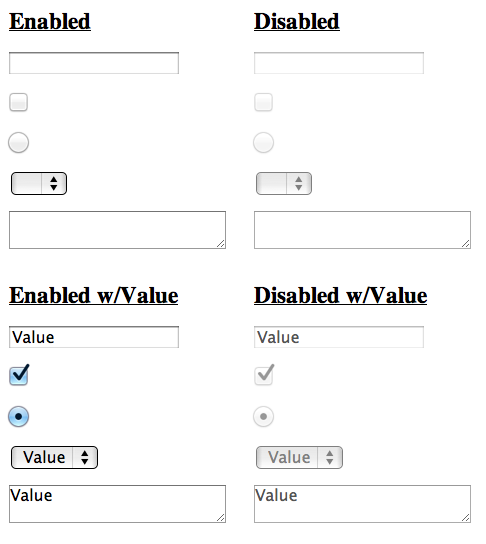The width and height of the screenshot is (486, 544).
Task: Click the disabled empty radio button
Action: pyautogui.click(x=263, y=142)
